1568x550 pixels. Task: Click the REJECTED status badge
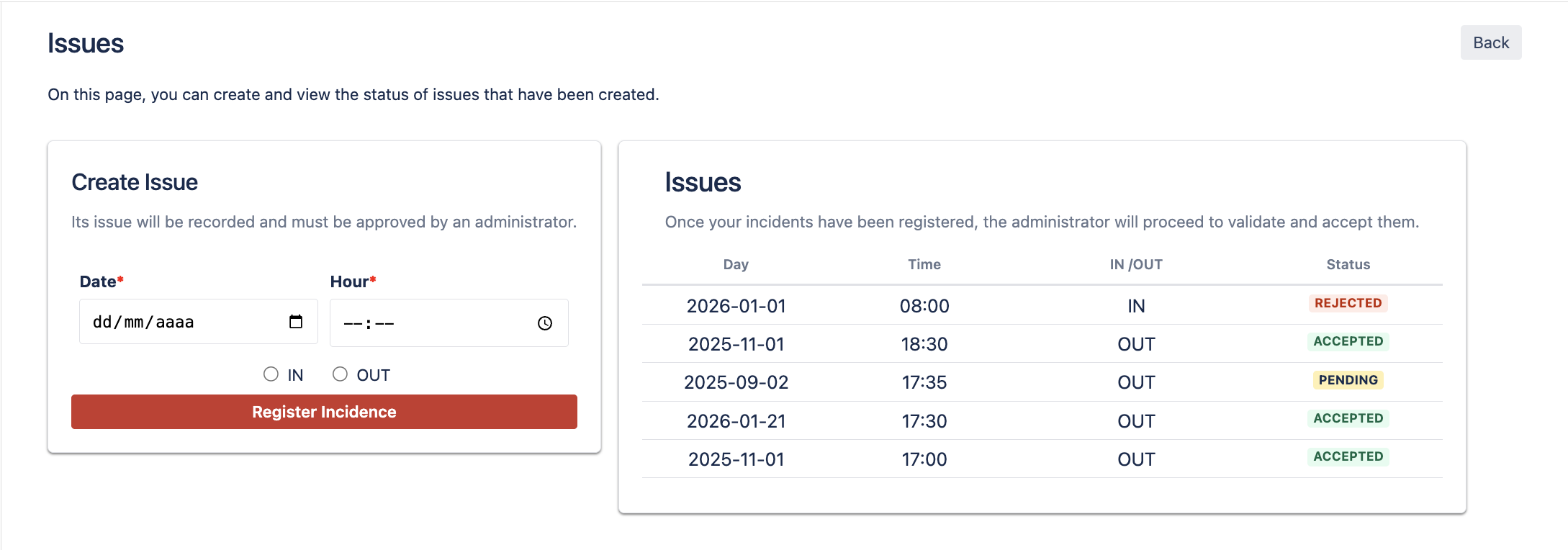click(1348, 303)
